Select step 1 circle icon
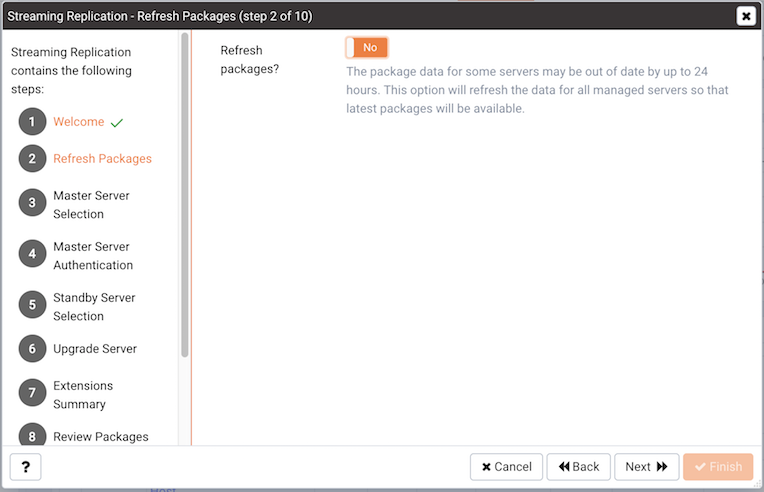Image resolution: width=764 pixels, height=492 pixels. (x=32, y=121)
